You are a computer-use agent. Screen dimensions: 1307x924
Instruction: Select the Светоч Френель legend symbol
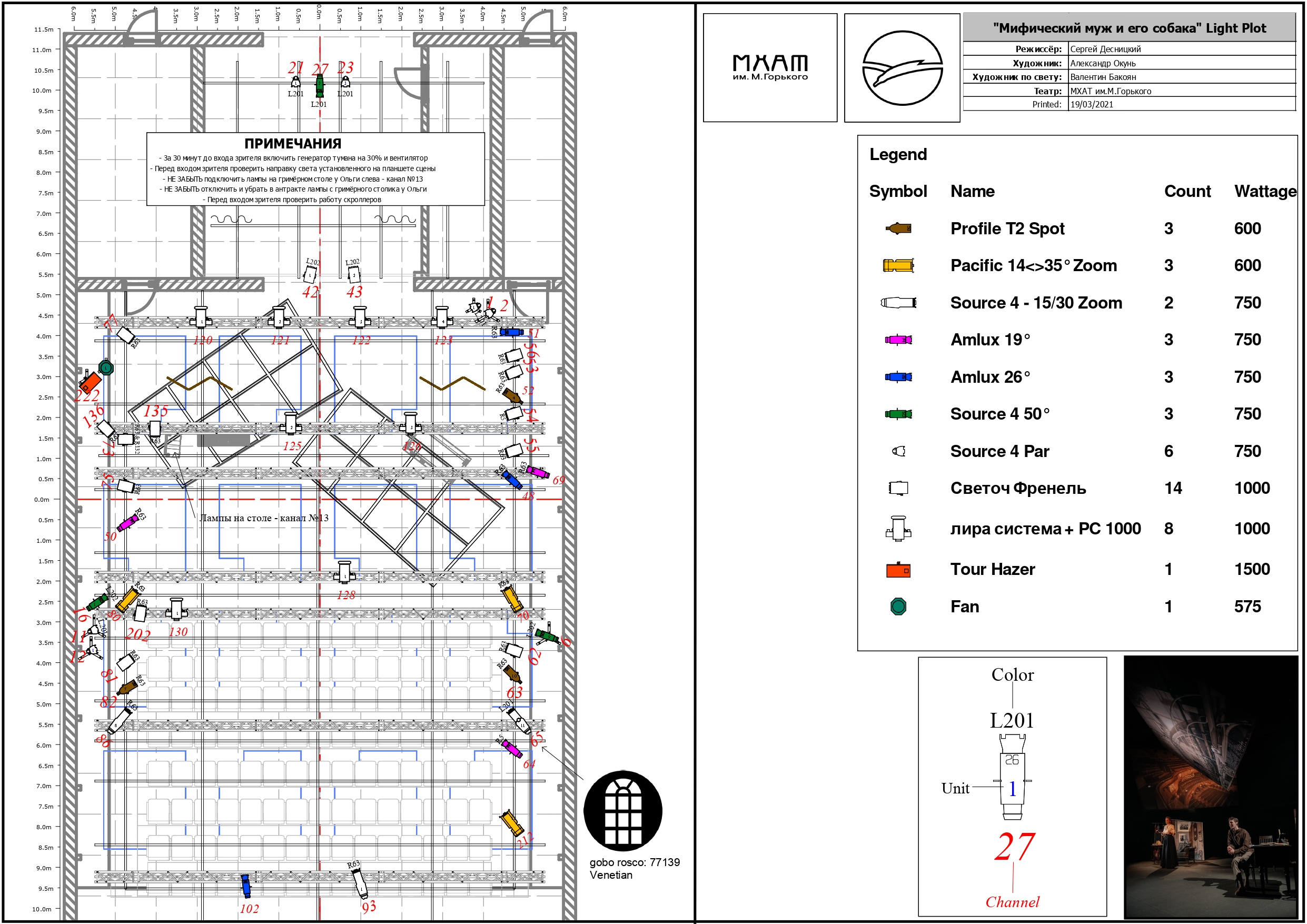click(898, 488)
